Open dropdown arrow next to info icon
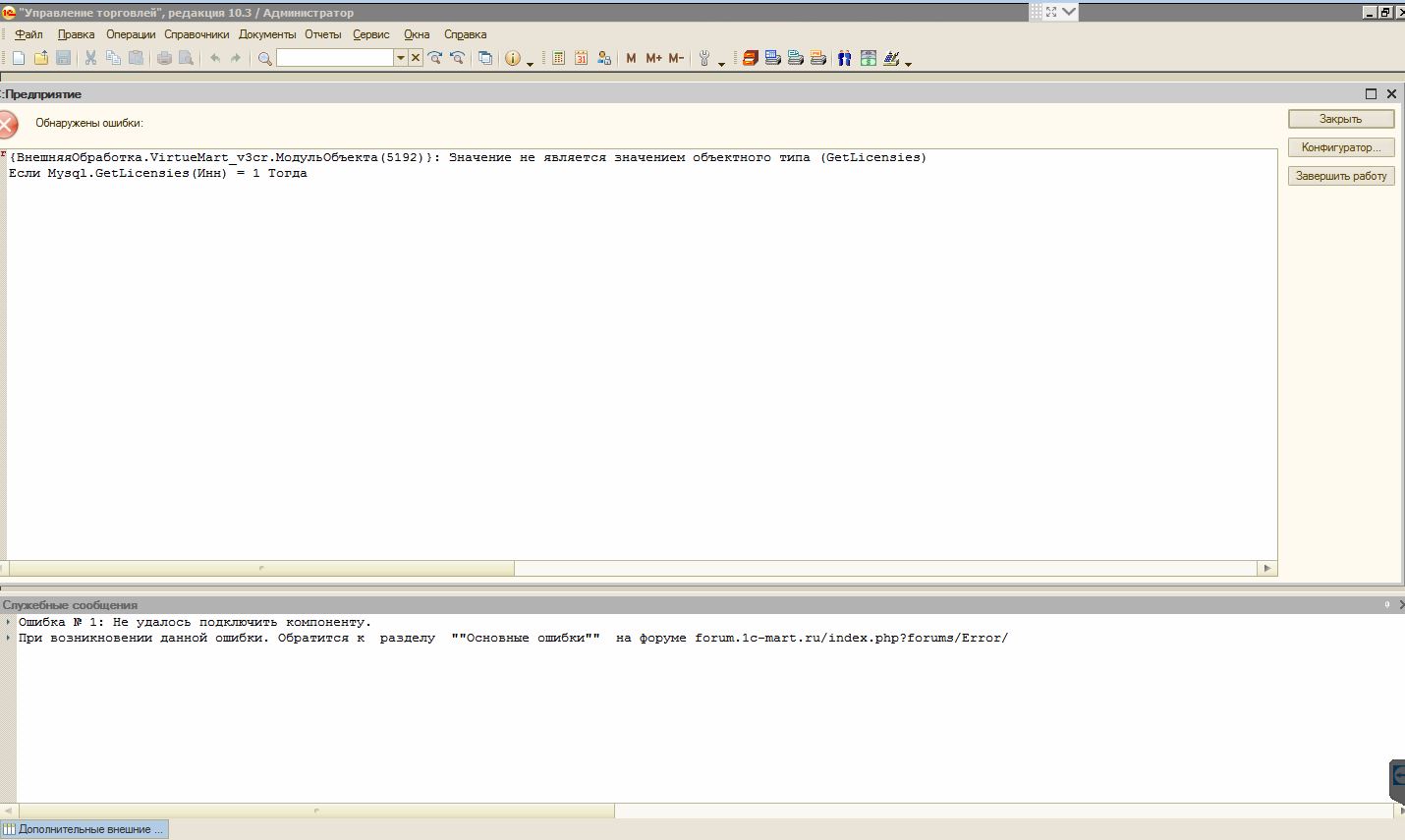This screenshot has height=840, width=1405. coord(531,63)
